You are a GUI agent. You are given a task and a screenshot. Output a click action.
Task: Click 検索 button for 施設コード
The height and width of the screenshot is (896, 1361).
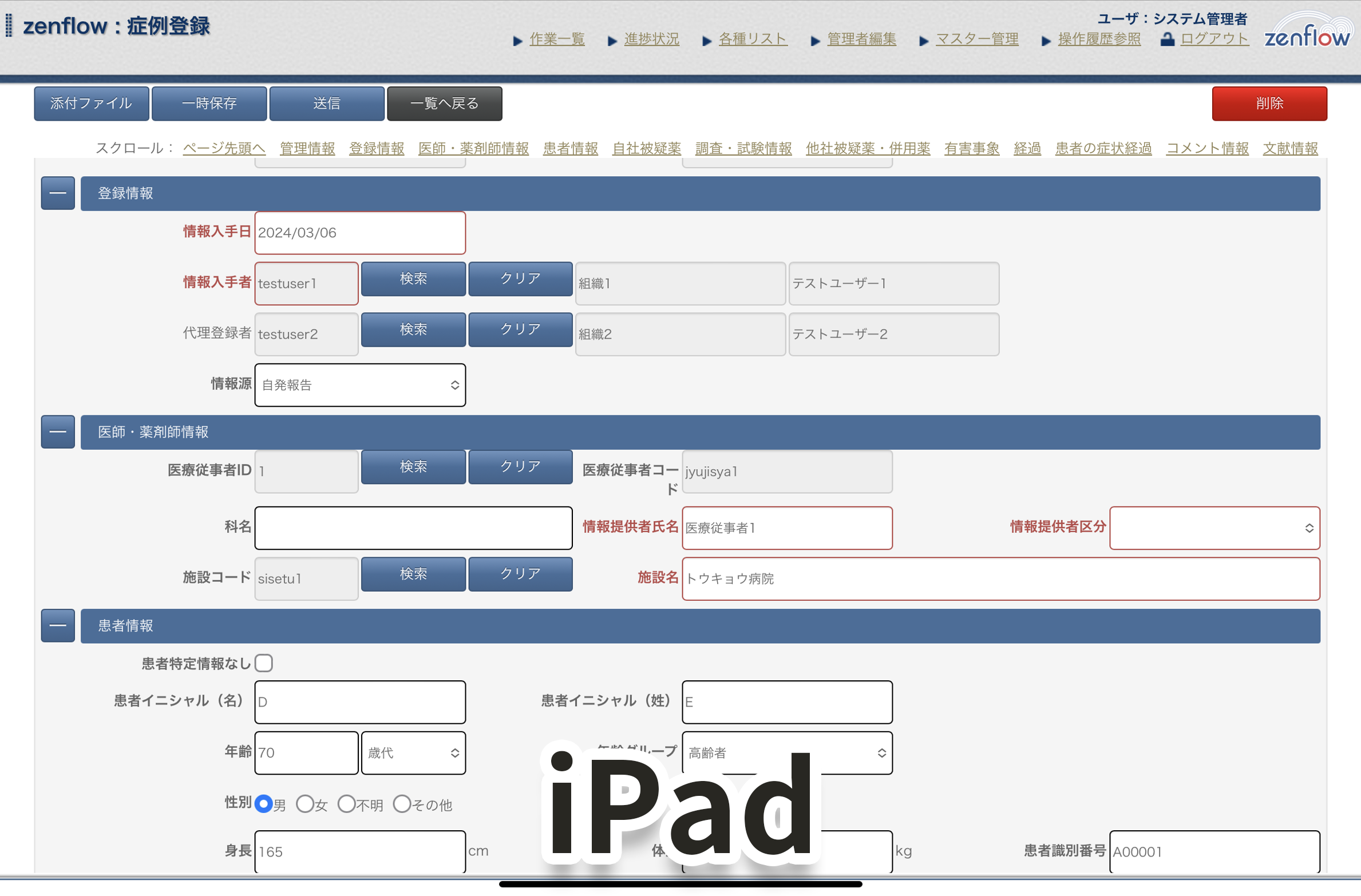(413, 574)
